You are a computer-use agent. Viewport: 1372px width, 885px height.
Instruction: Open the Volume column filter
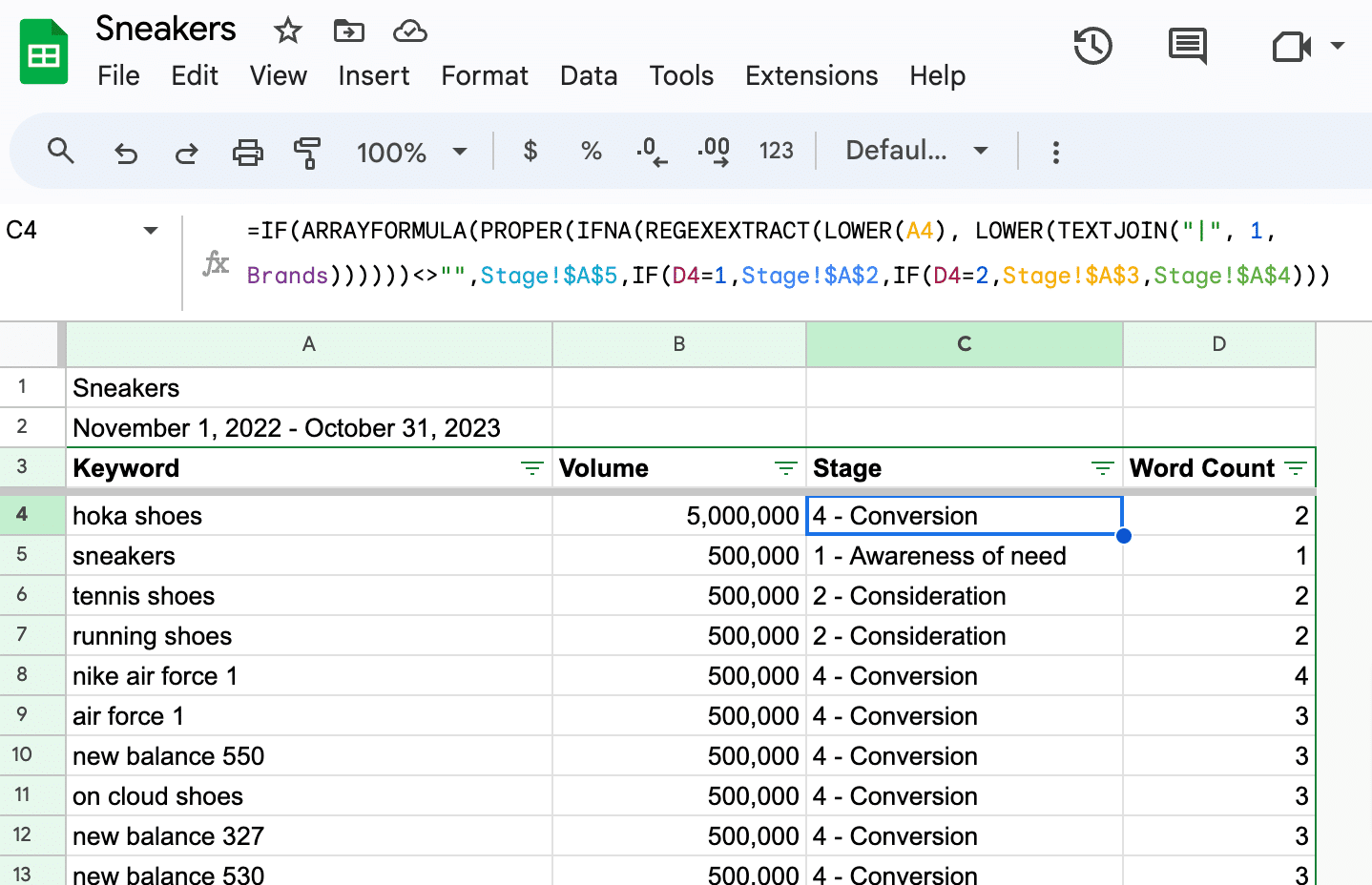785,468
